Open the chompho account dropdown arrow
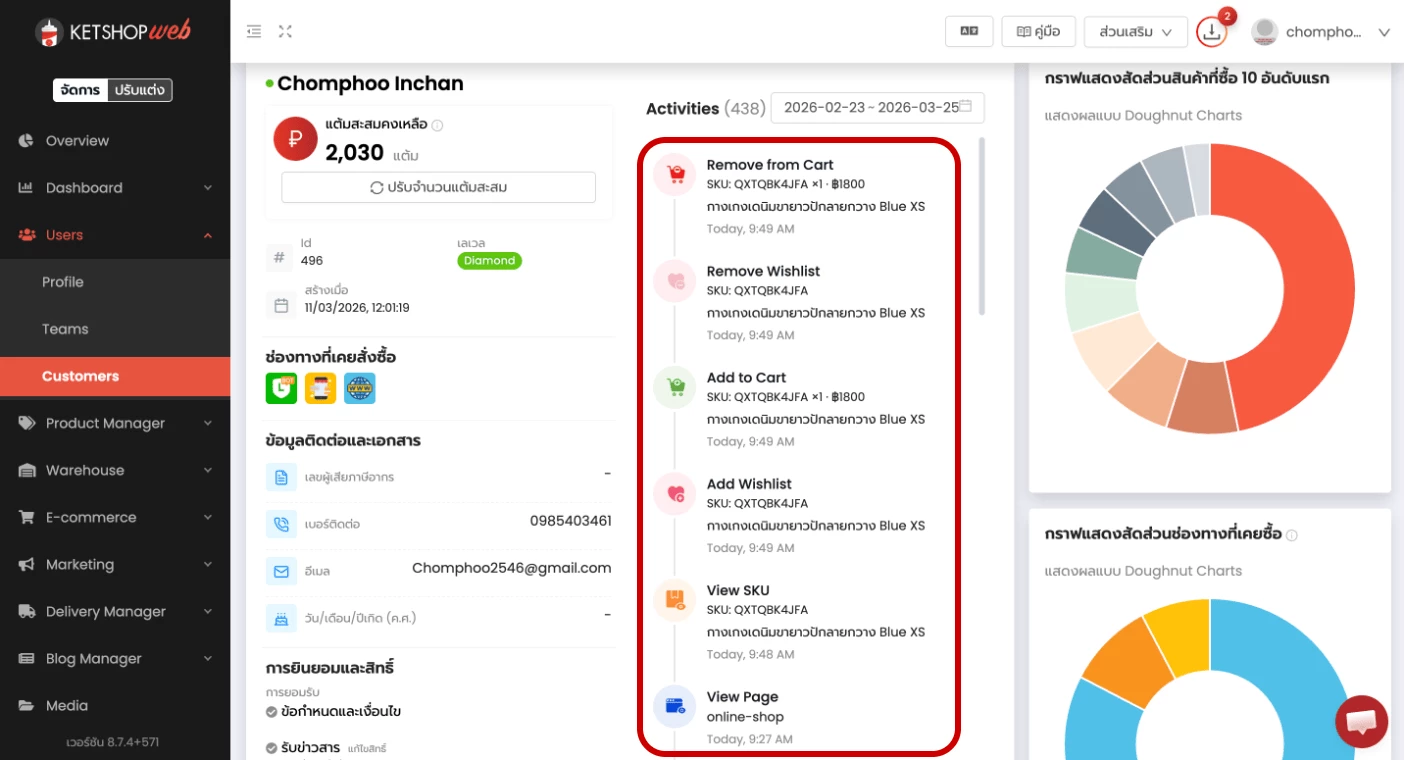Viewport: 1406px width, 760px height. coord(1384,32)
